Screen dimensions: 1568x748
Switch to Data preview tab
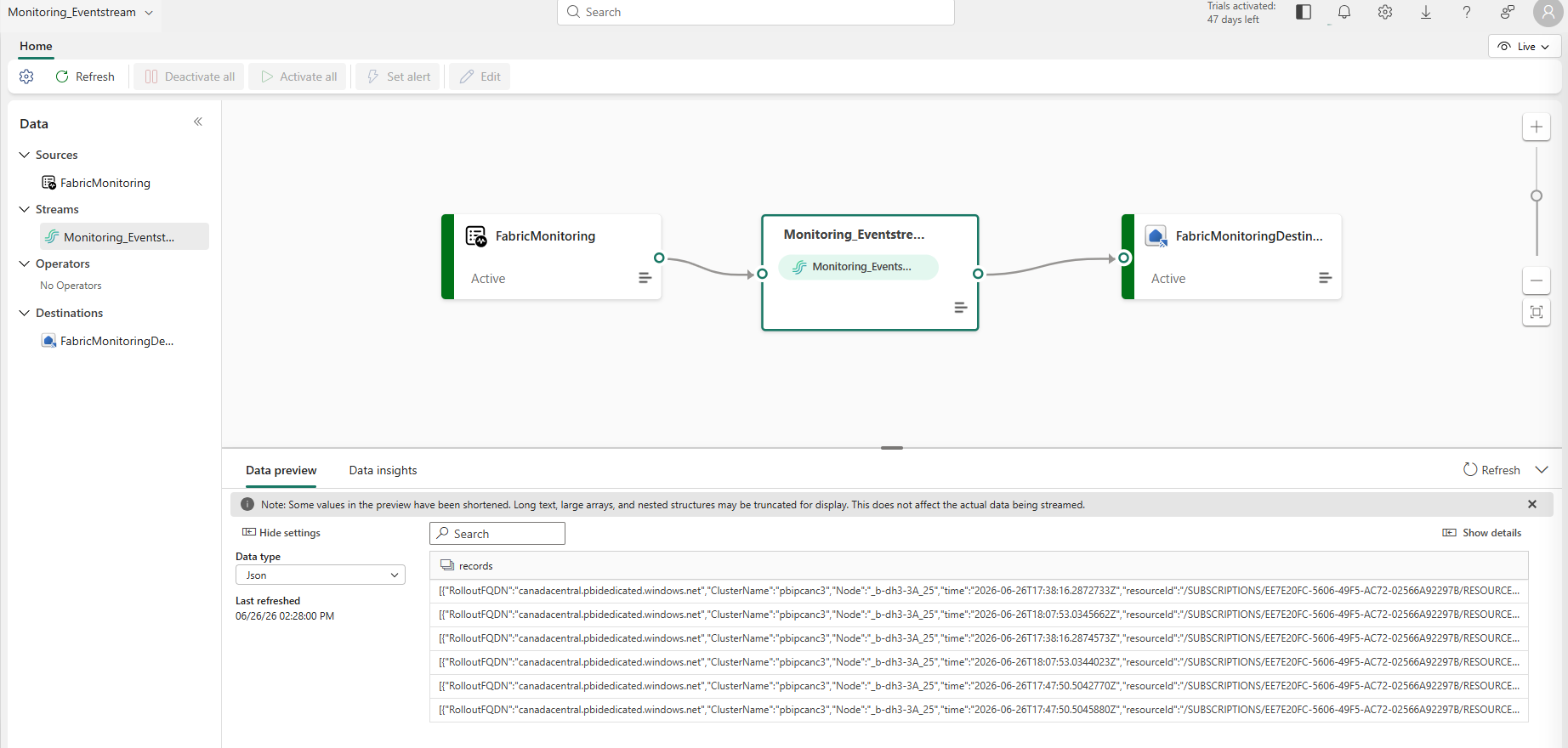click(281, 470)
